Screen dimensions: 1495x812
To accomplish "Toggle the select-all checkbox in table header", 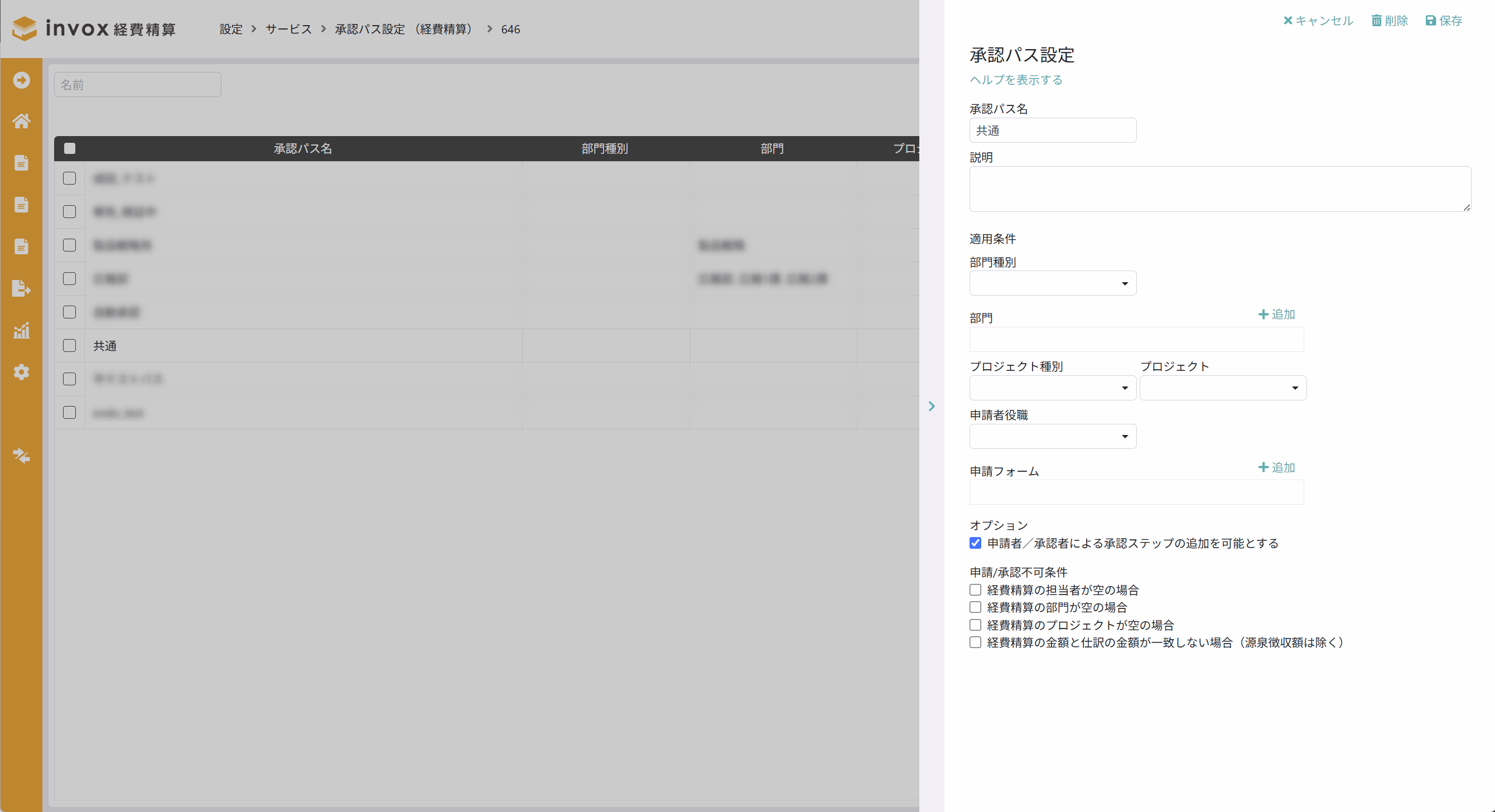I will click(70, 148).
